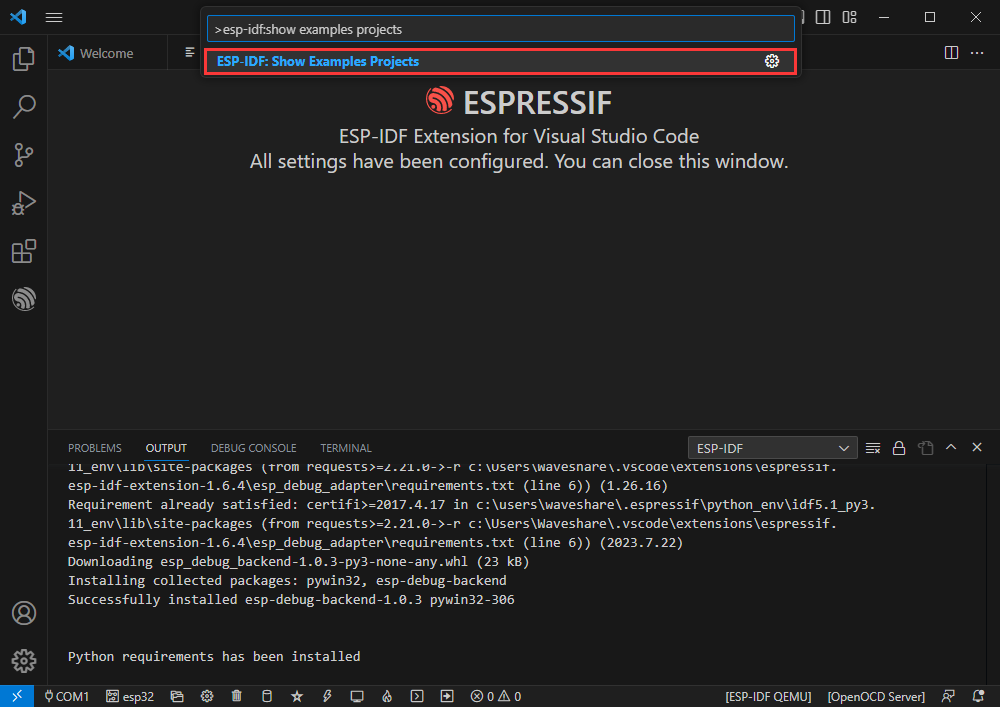This screenshot has height=707, width=1000.
Task: Split the editor to the right
Action: point(951,53)
